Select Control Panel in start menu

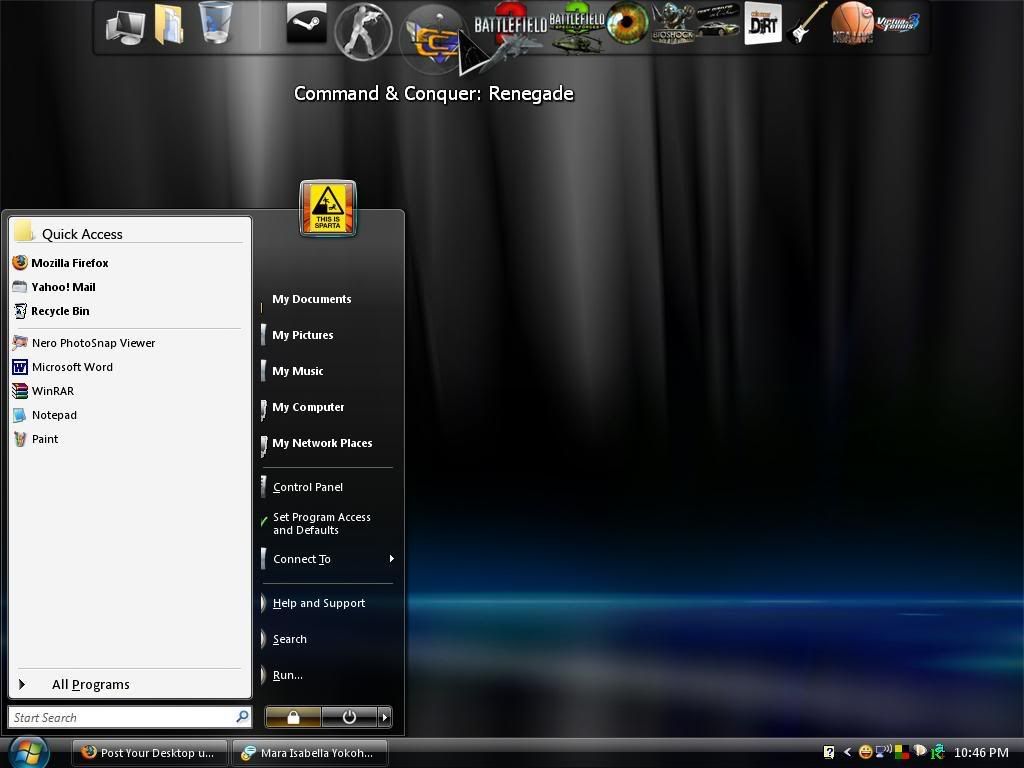click(307, 487)
